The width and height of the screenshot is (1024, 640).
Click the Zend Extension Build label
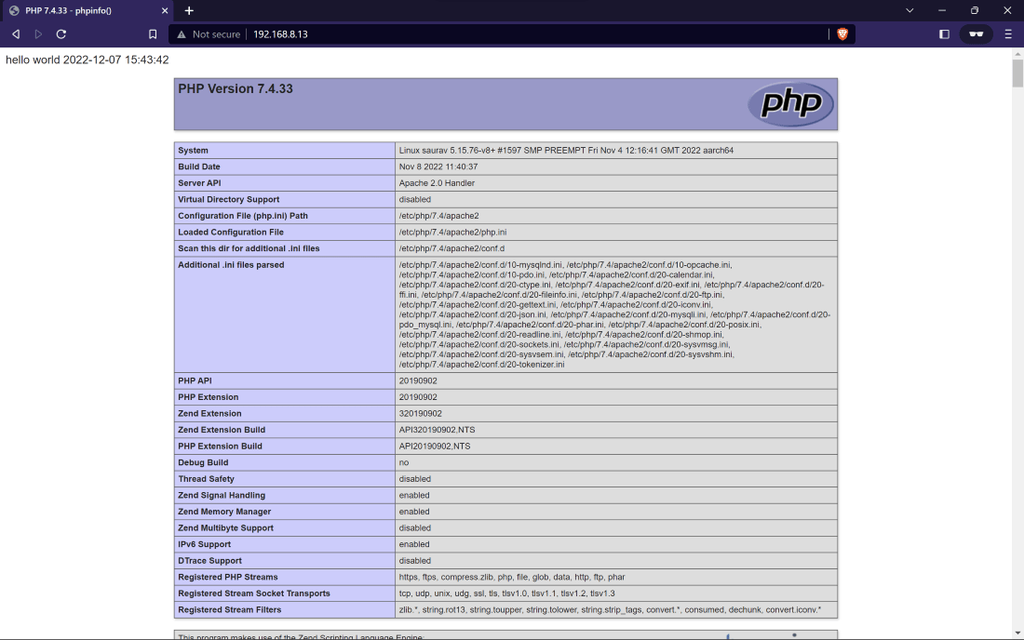(221, 430)
